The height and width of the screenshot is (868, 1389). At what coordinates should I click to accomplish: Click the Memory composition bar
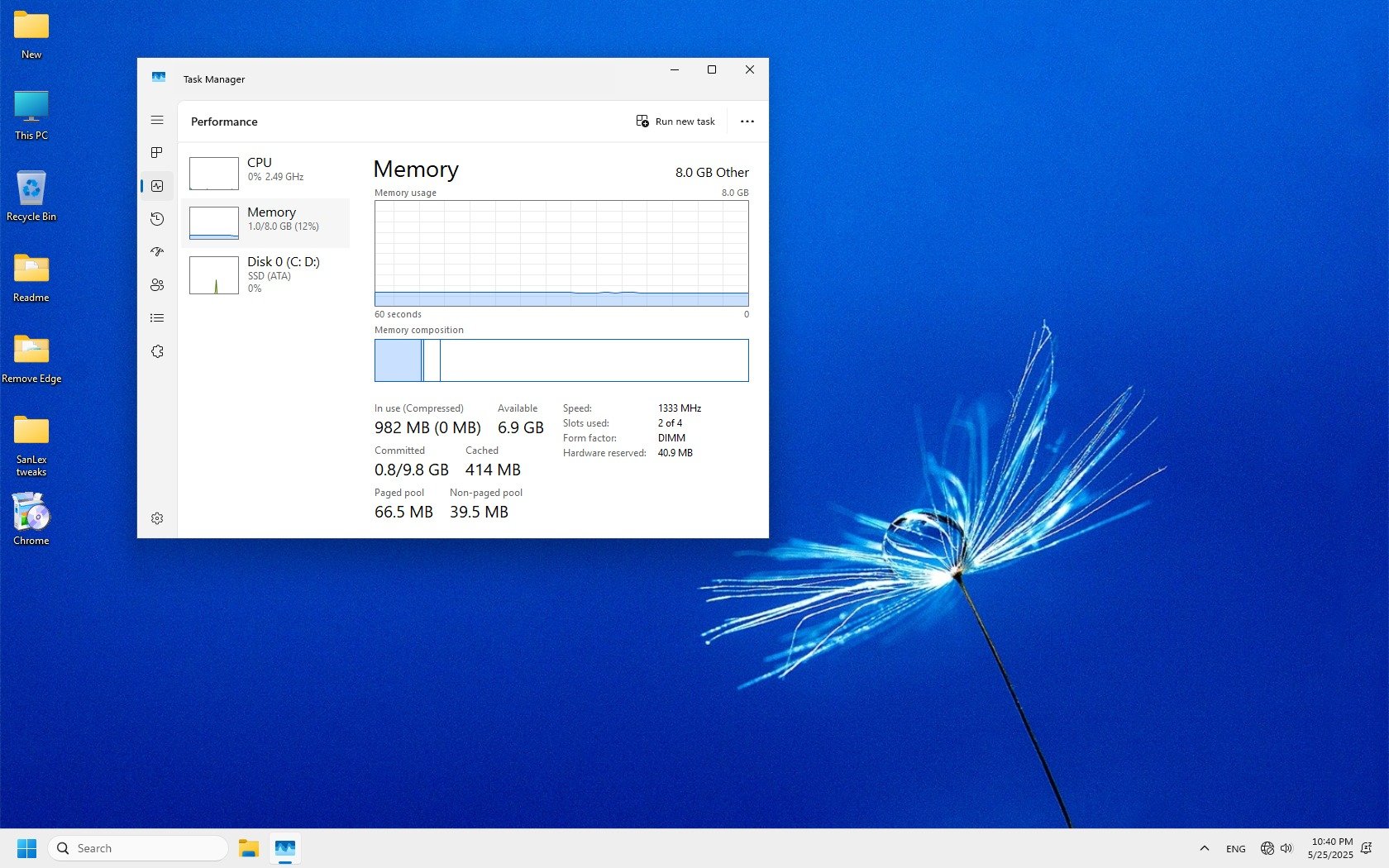(561, 360)
